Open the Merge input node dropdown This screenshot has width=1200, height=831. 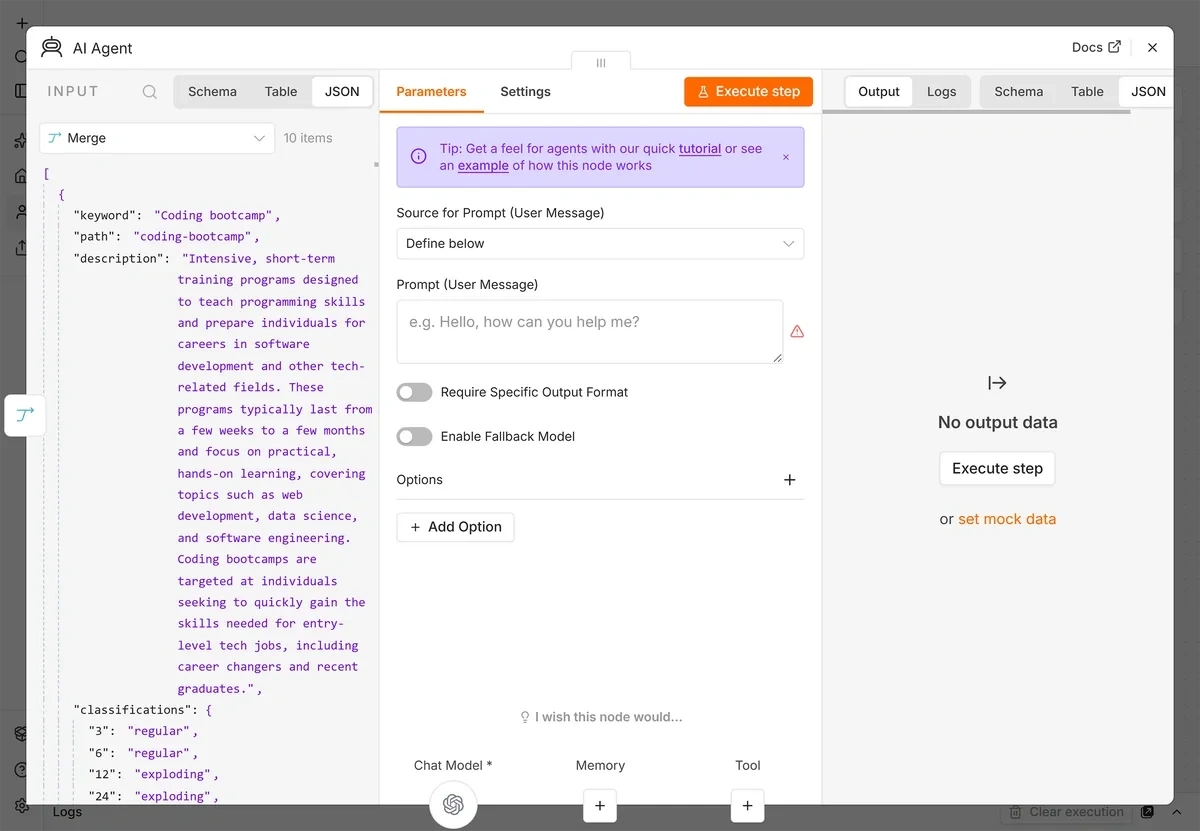(x=157, y=138)
